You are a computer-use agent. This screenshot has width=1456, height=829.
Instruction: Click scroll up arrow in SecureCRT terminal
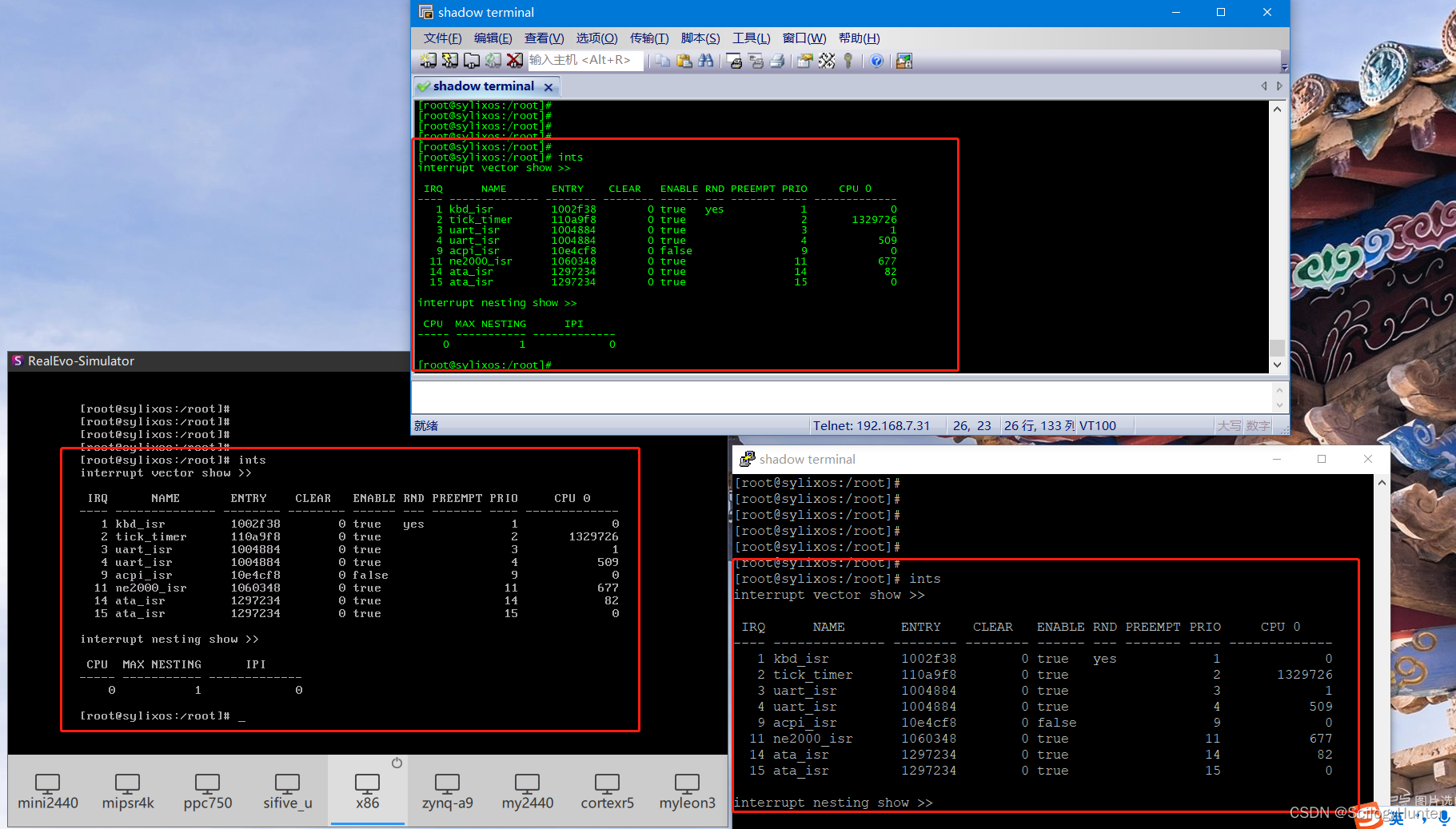pos(1277,109)
